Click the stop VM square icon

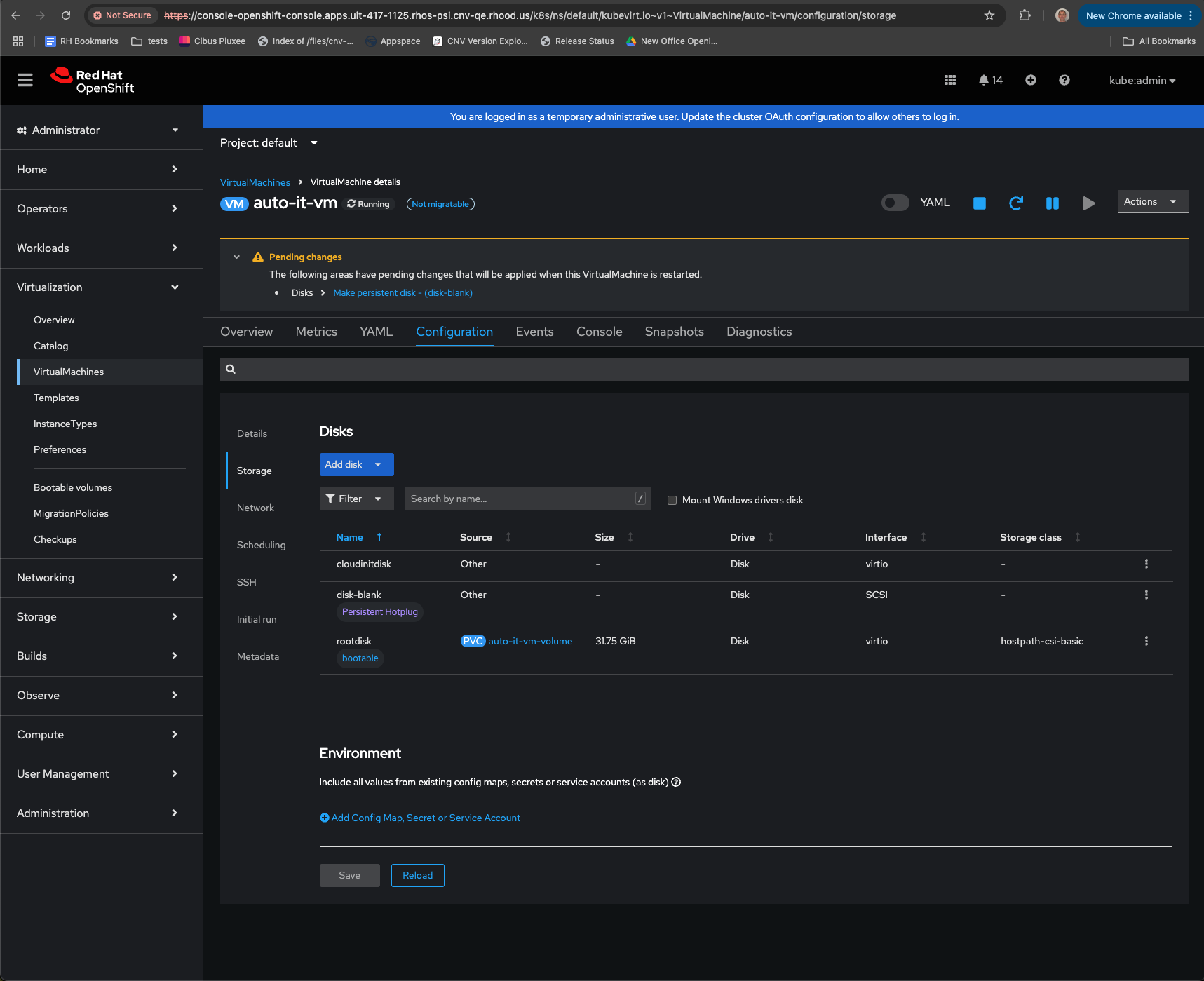980,203
